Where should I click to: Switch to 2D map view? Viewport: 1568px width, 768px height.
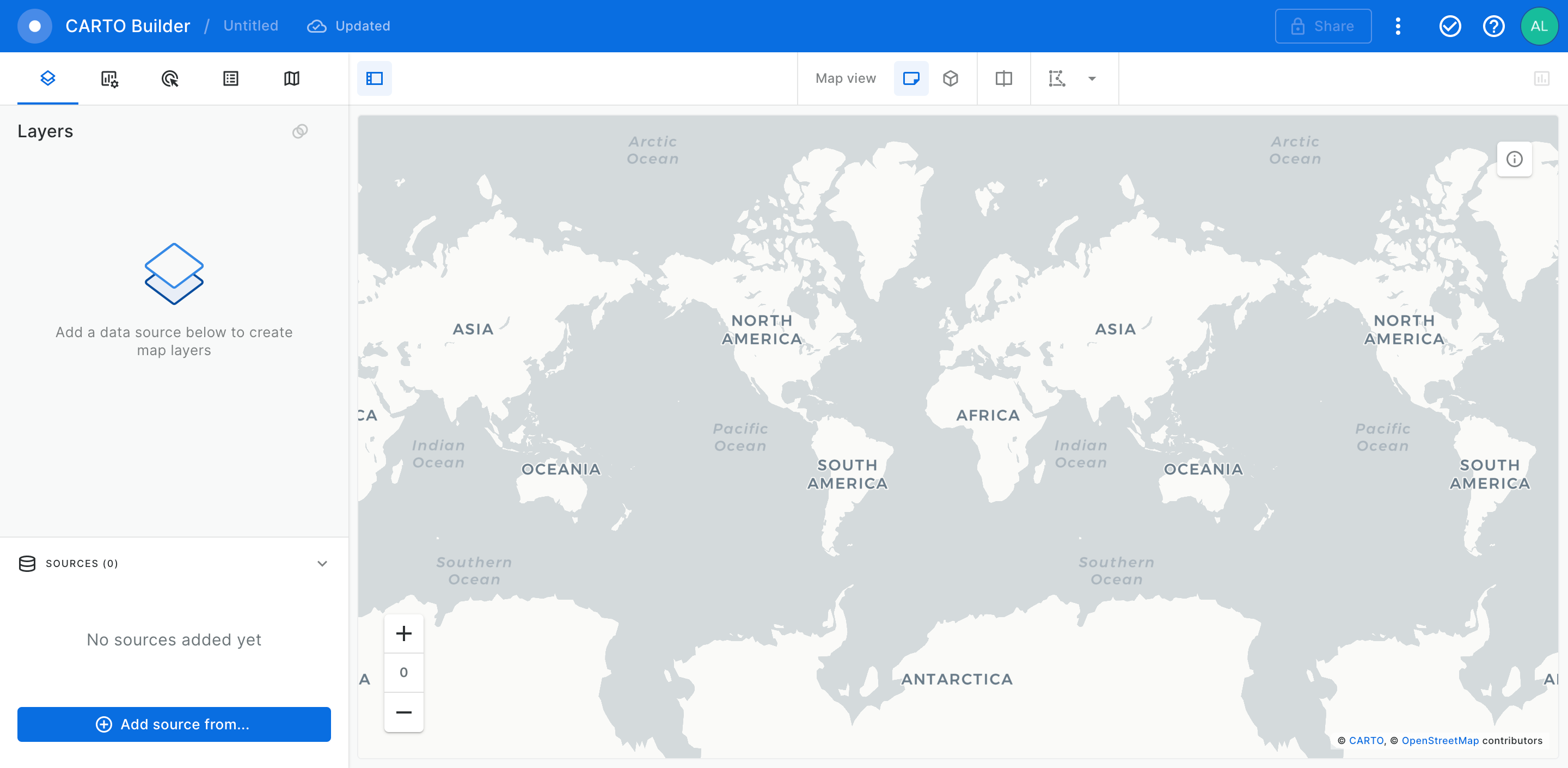pos(911,78)
